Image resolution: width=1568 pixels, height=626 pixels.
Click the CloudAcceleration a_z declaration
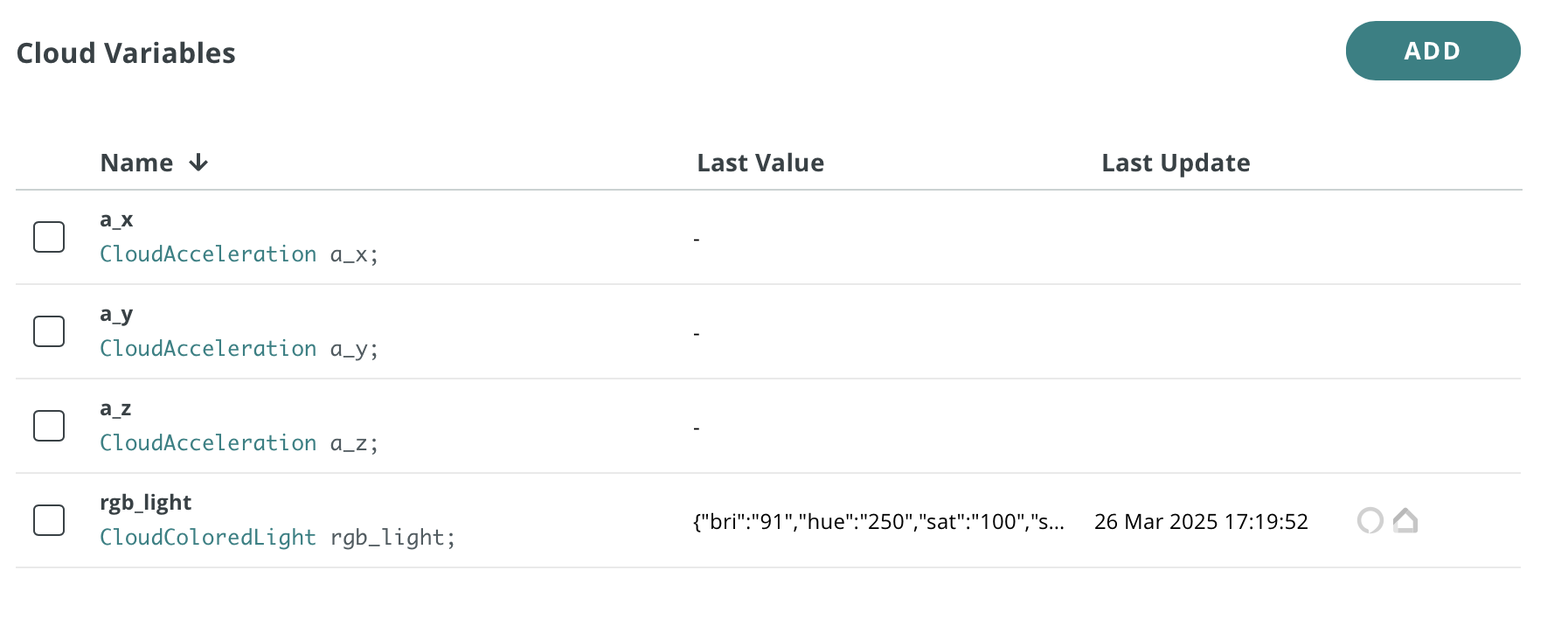pyautogui.click(x=239, y=443)
